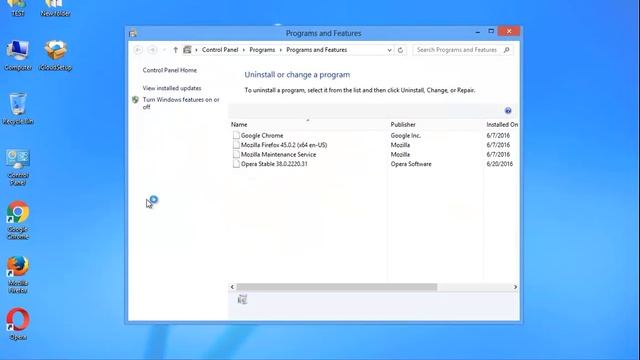Image resolution: width=640 pixels, height=360 pixels.
Task: Click the 6/20/2016 installed date cell
Action: [500, 164]
